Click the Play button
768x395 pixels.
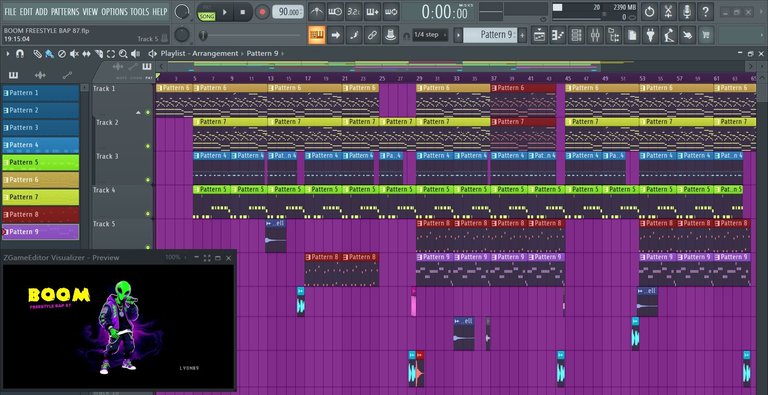coord(225,12)
